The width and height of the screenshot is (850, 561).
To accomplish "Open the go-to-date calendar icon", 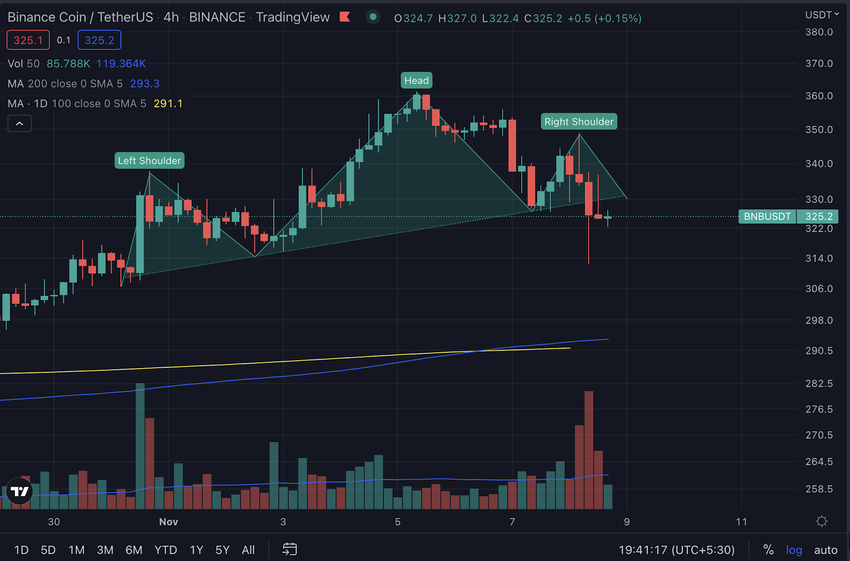I will 289,549.
